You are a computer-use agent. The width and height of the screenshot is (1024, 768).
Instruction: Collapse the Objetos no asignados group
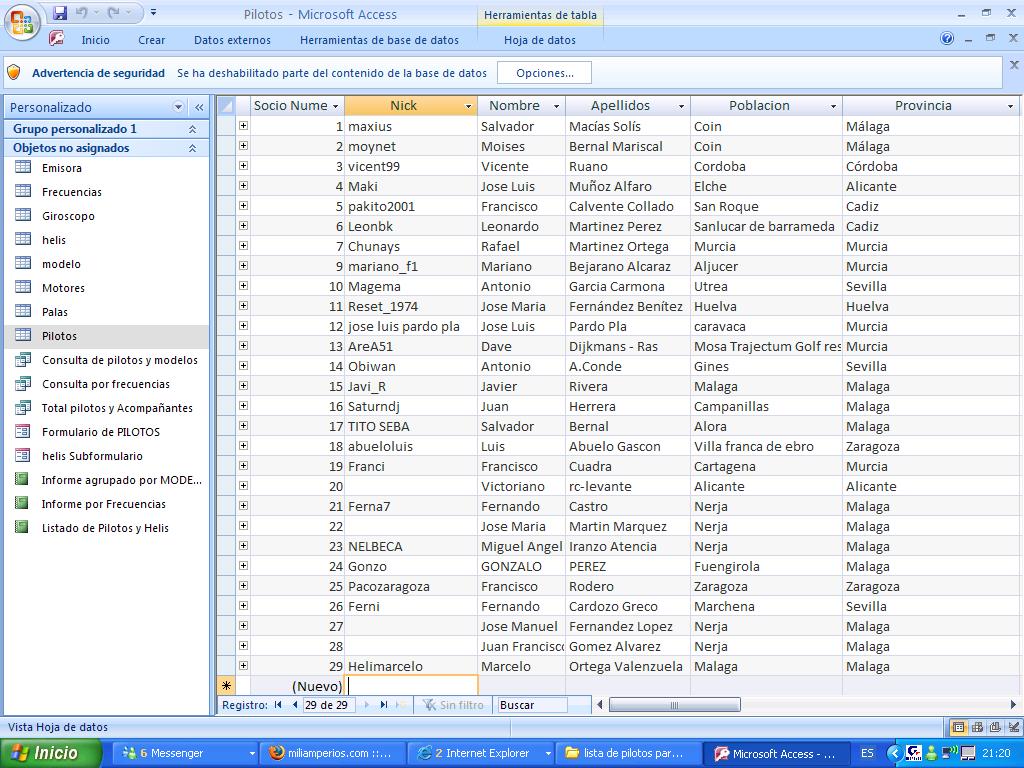192,148
